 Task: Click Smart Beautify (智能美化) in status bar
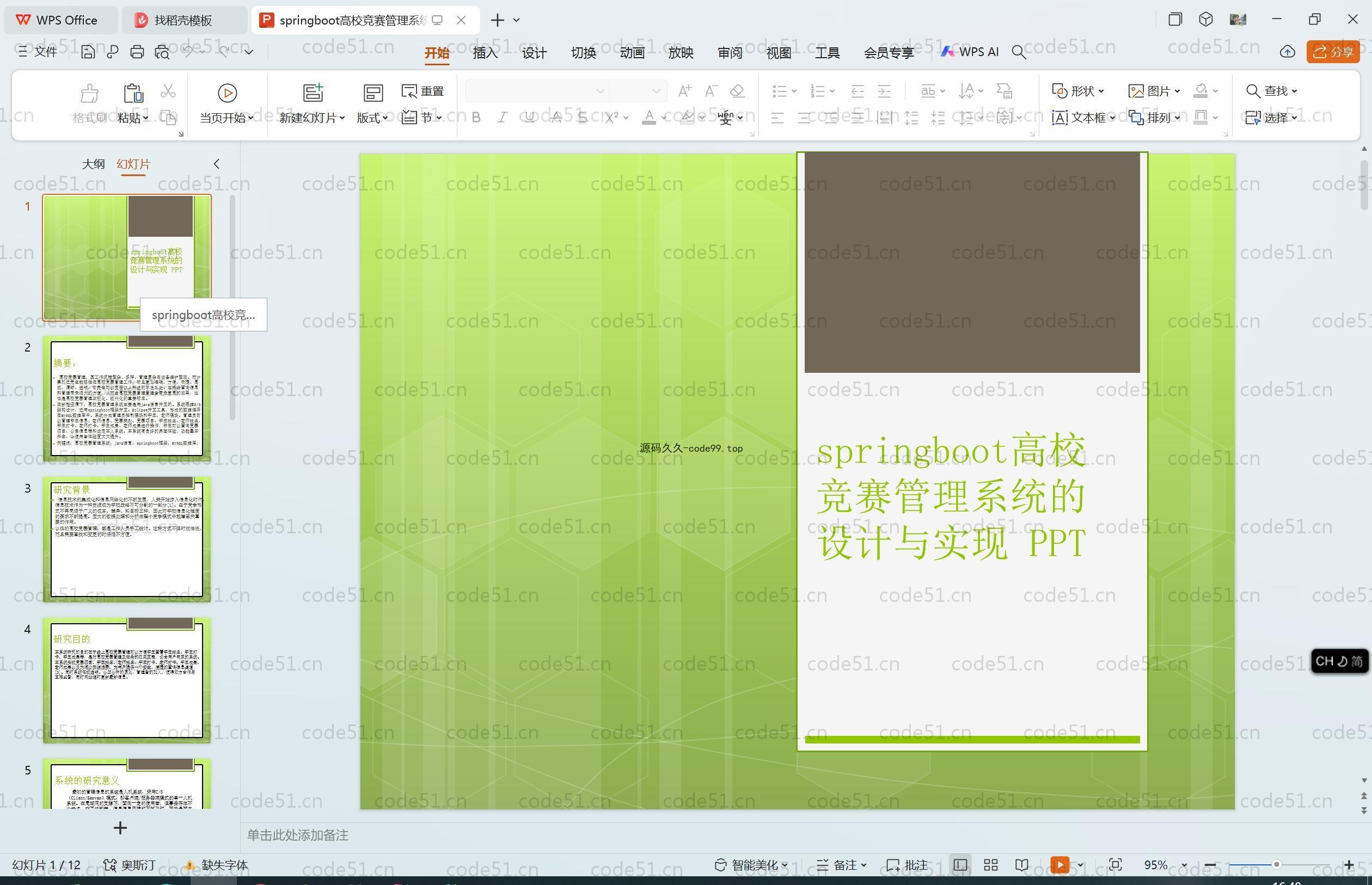point(751,865)
